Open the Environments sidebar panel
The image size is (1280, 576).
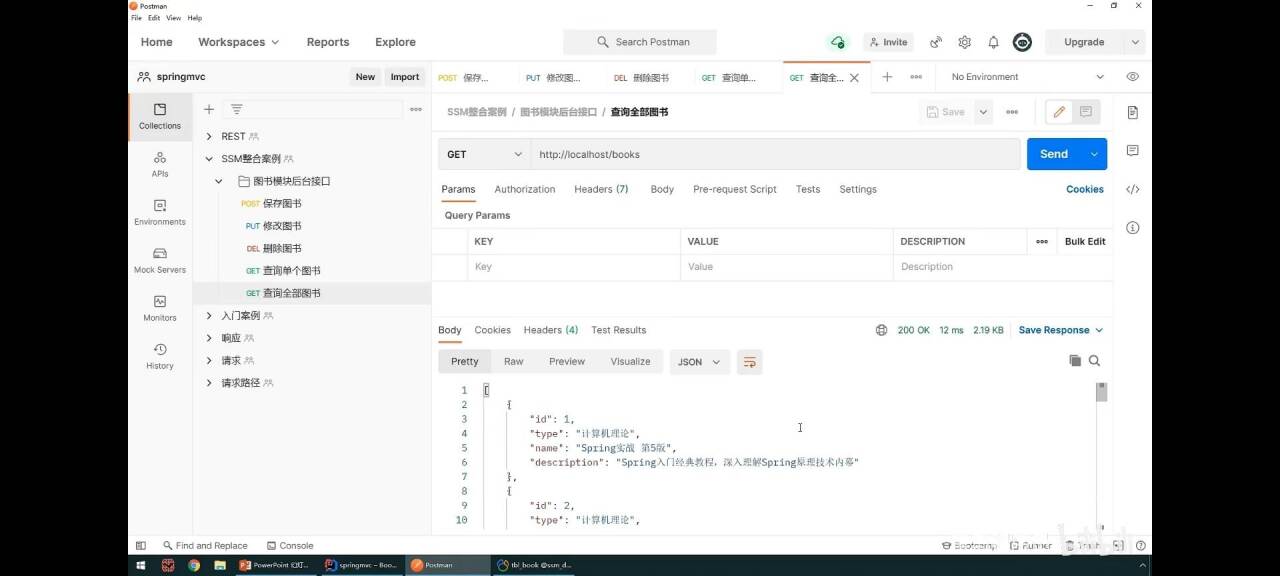click(160, 212)
